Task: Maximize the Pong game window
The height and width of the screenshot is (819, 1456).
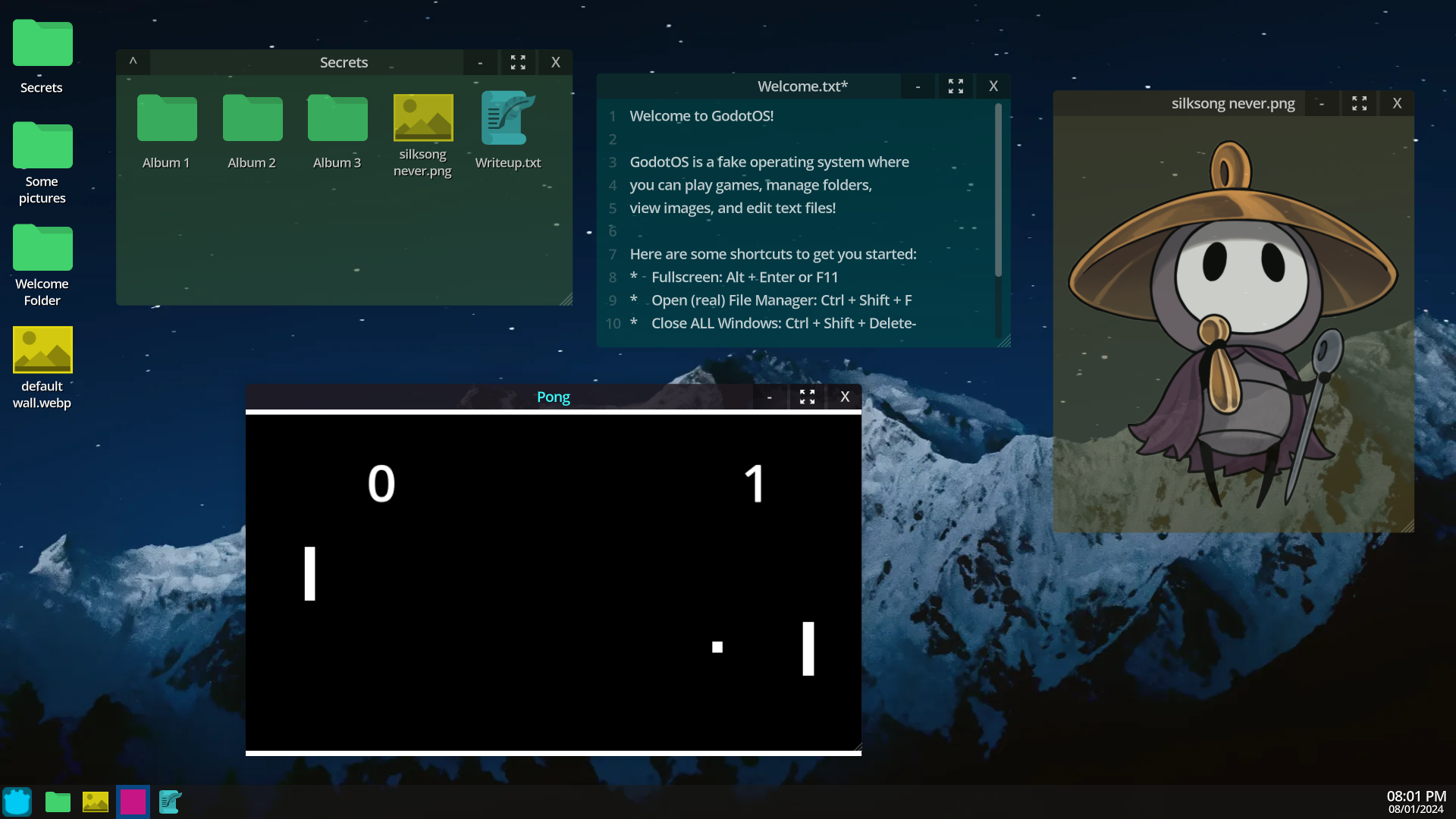Action: click(807, 397)
